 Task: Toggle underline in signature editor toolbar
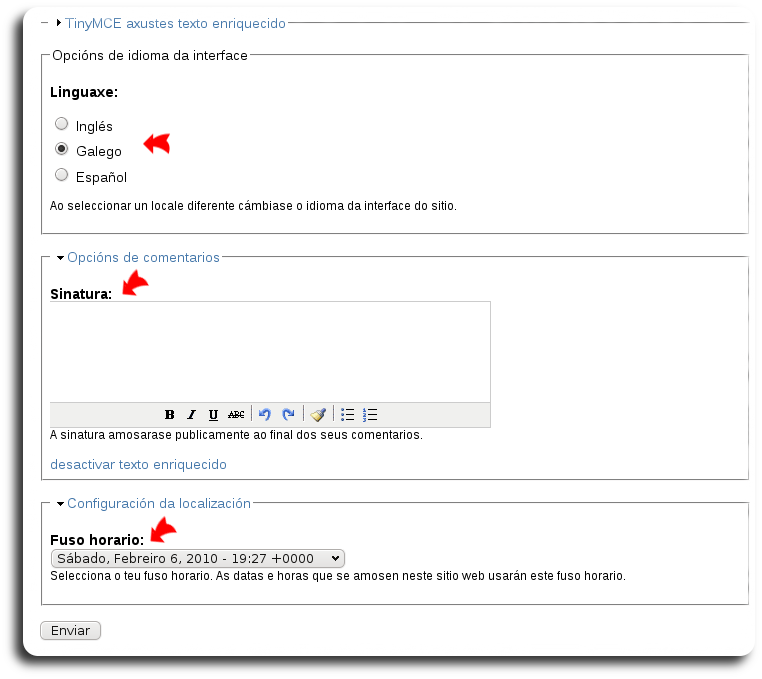[x=213, y=415]
